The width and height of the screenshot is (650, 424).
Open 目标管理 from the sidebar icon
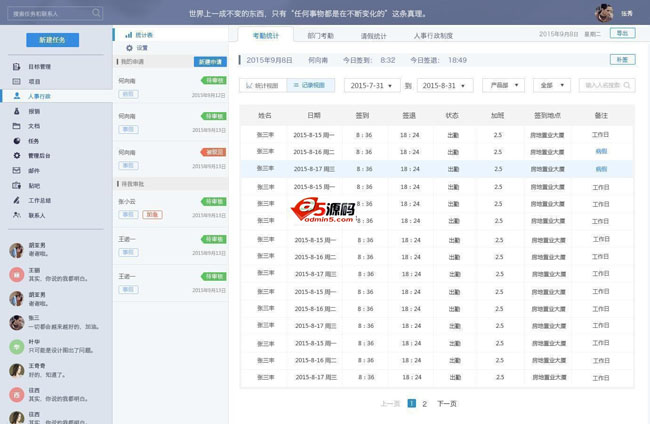pyautogui.click(x=16, y=67)
